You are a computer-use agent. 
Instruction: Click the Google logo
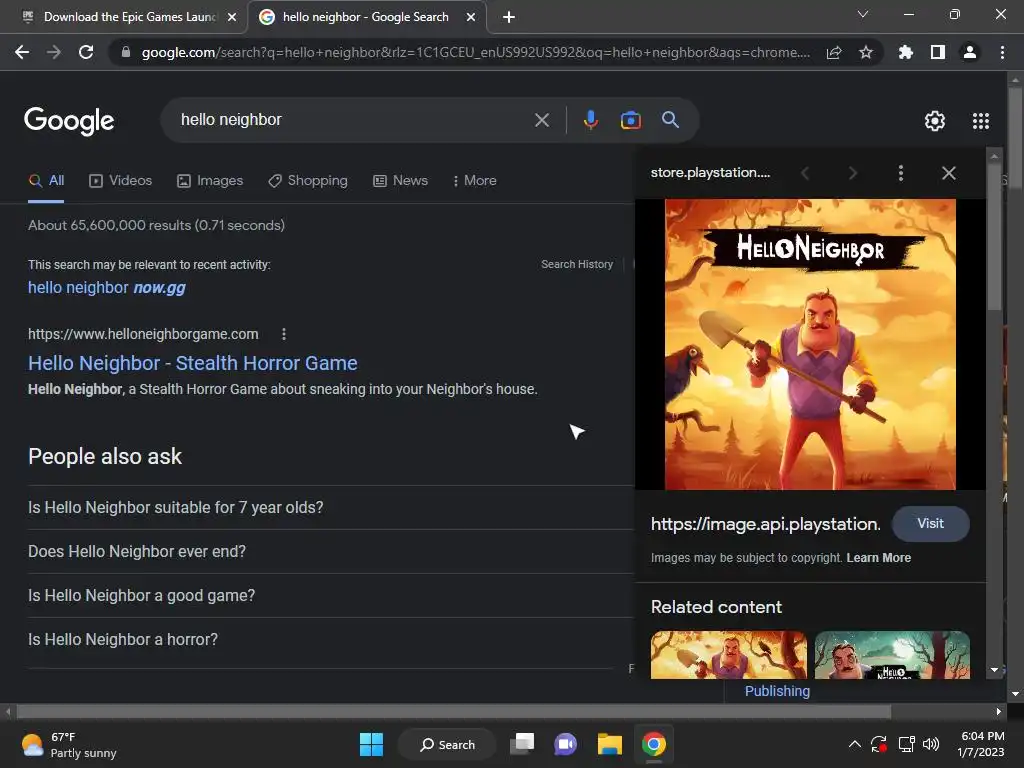[69, 121]
